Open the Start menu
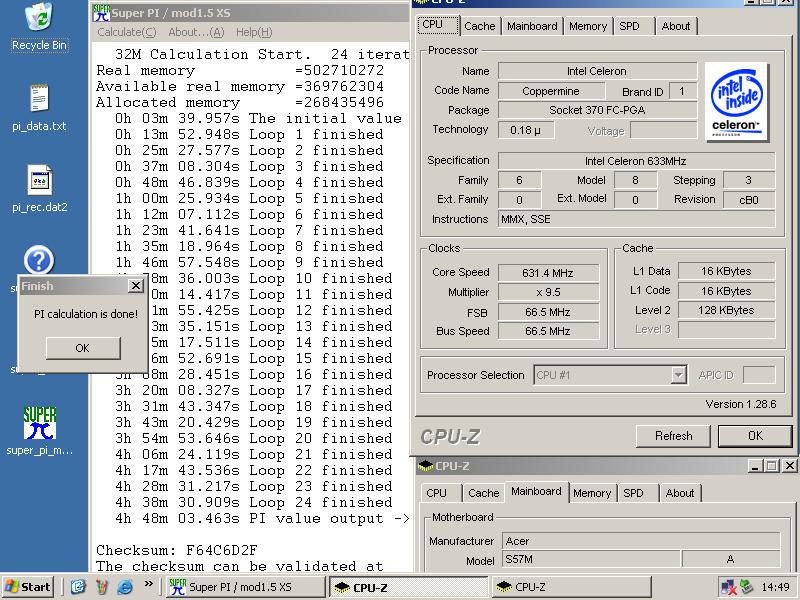800x600 pixels. [28, 587]
